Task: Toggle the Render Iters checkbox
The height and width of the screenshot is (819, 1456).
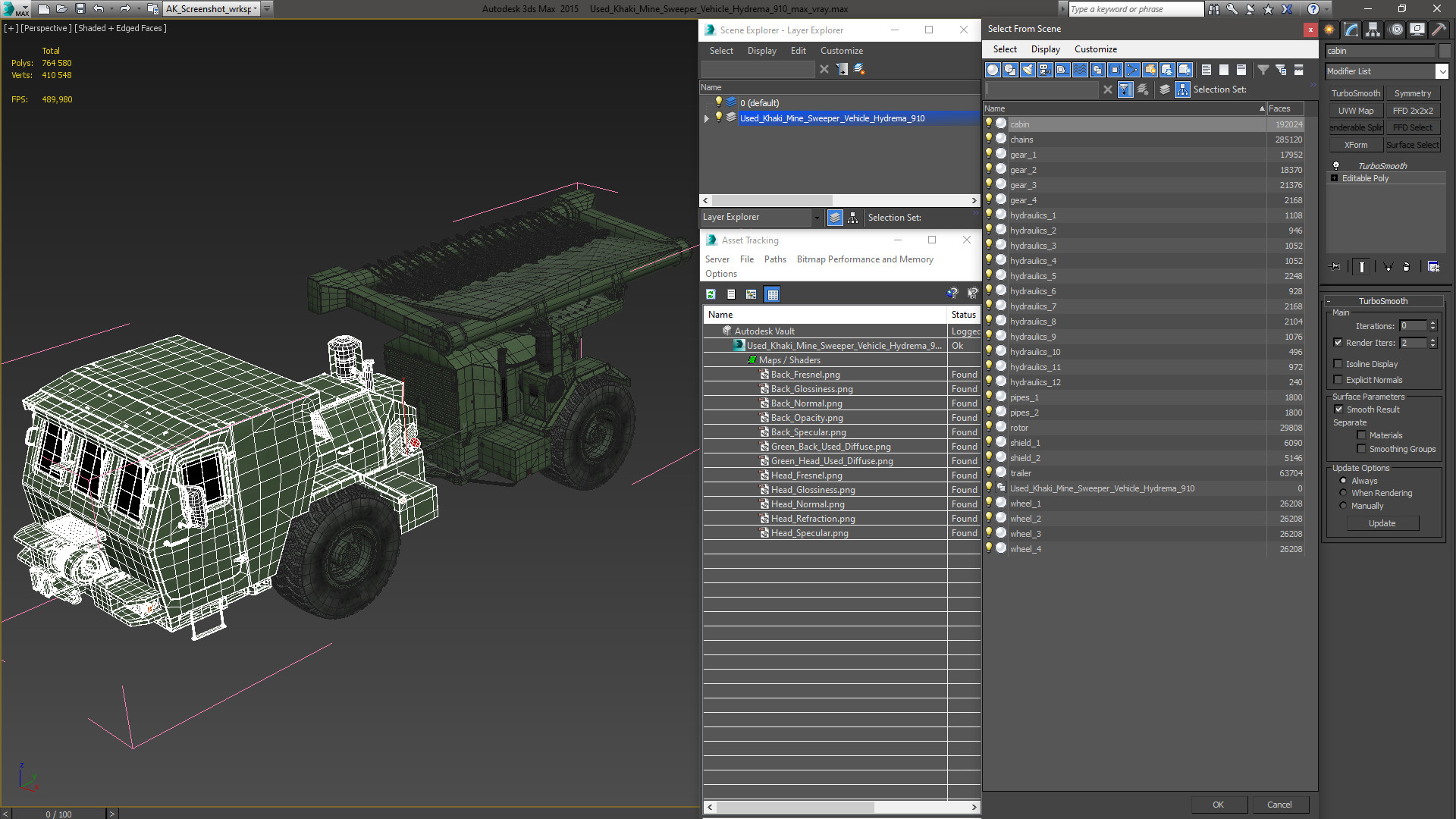Action: (1338, 343)
